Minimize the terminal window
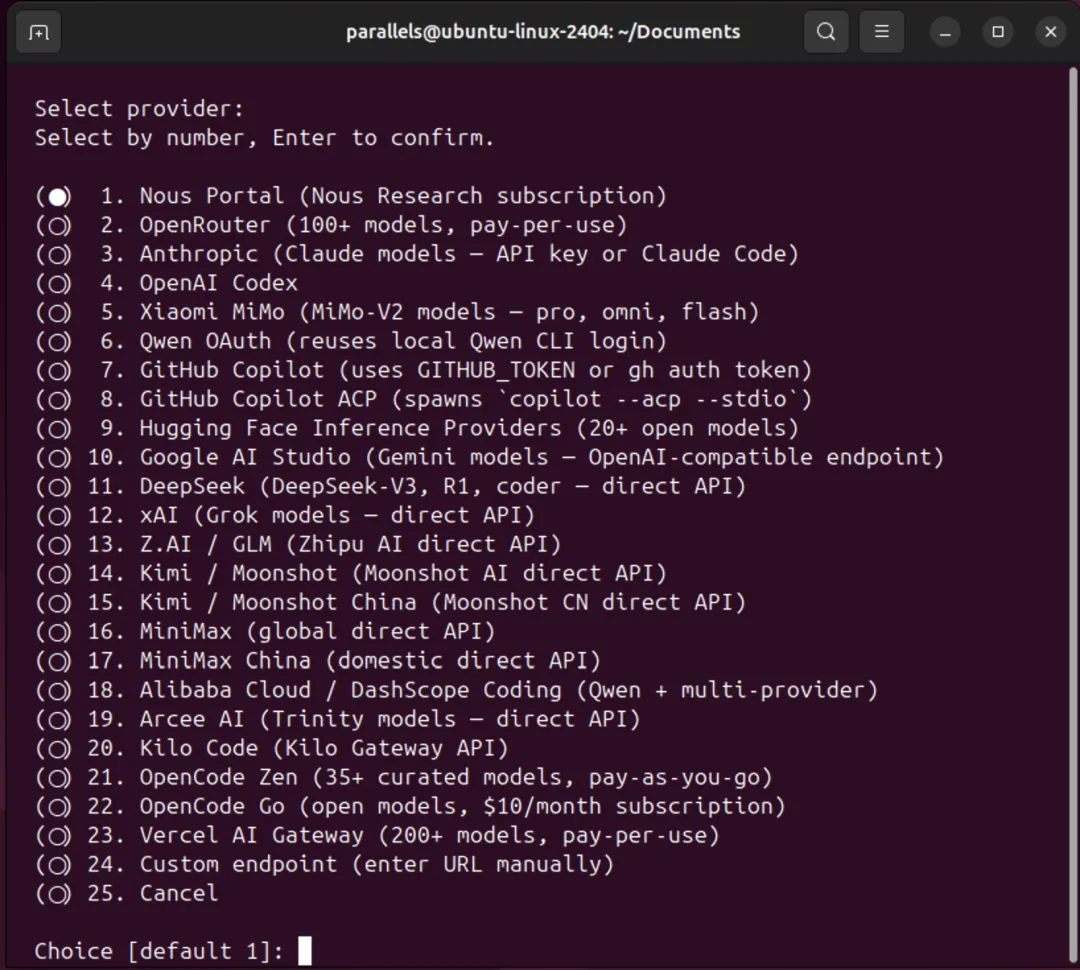Viewport: 1080px width, 970px height. pos(945,32)
